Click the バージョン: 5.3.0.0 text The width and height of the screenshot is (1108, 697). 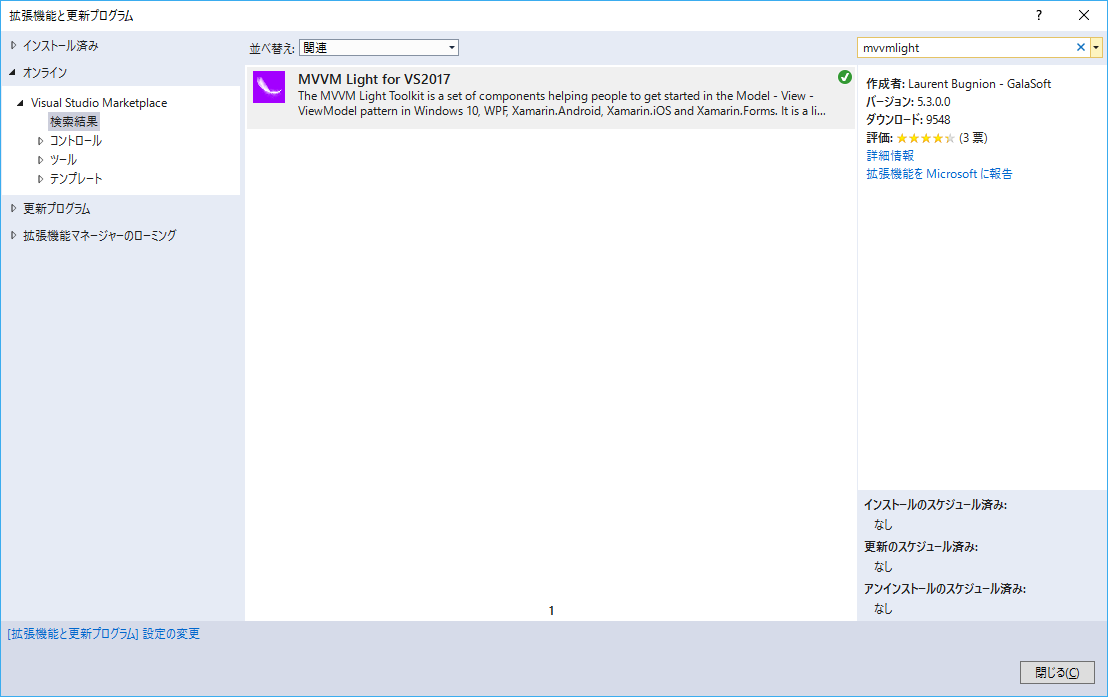coord(908,102)
